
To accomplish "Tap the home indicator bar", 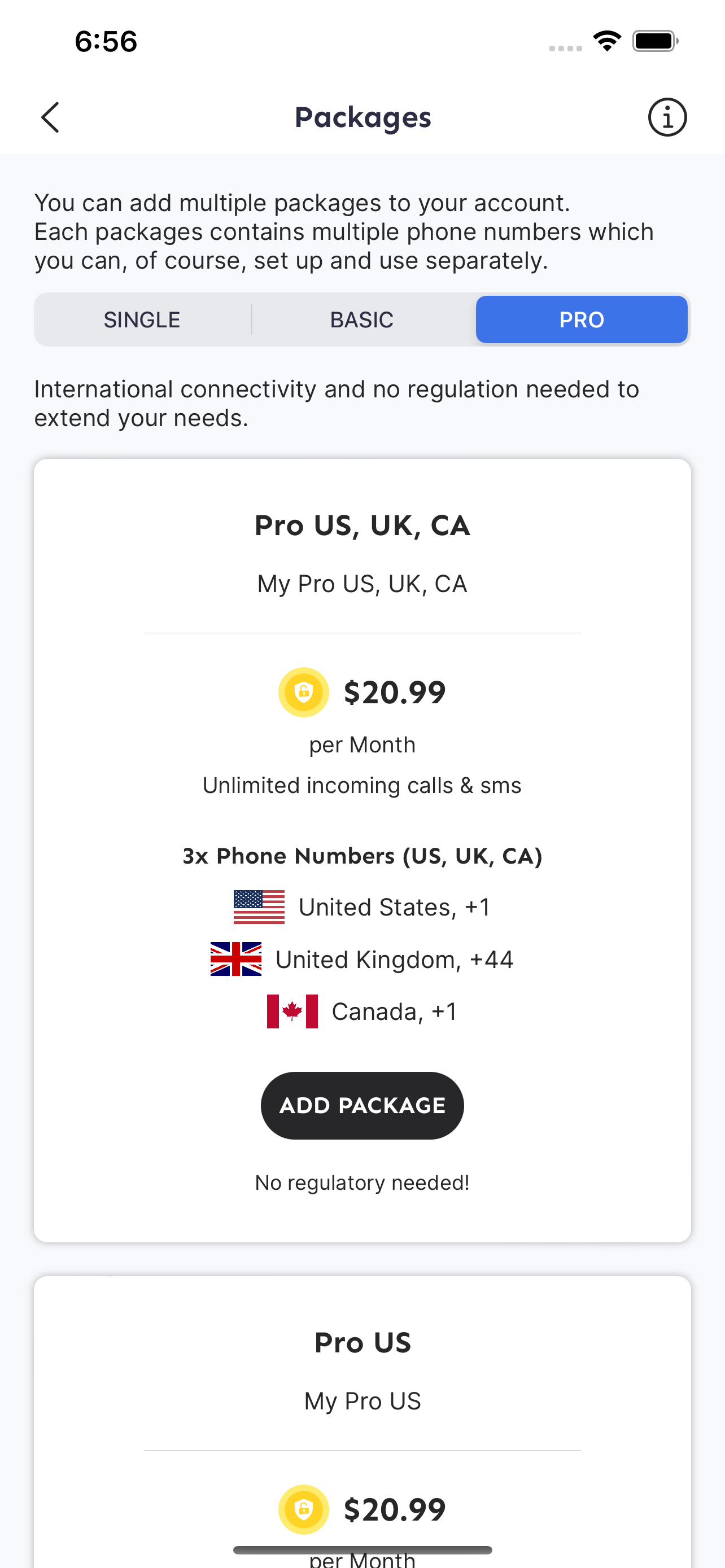I will 362,1550.
